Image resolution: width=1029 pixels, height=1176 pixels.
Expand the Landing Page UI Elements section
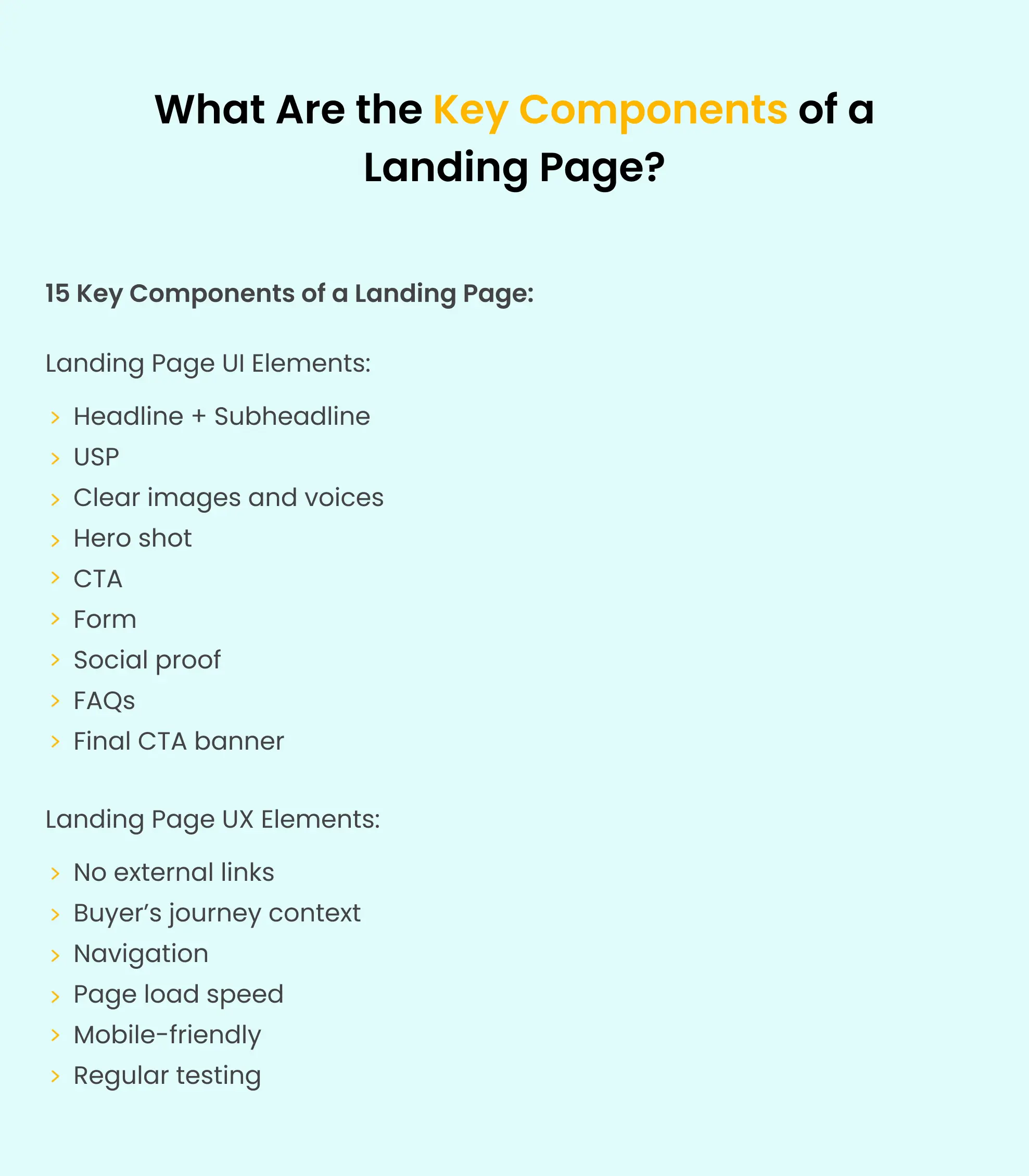point(210,363)
